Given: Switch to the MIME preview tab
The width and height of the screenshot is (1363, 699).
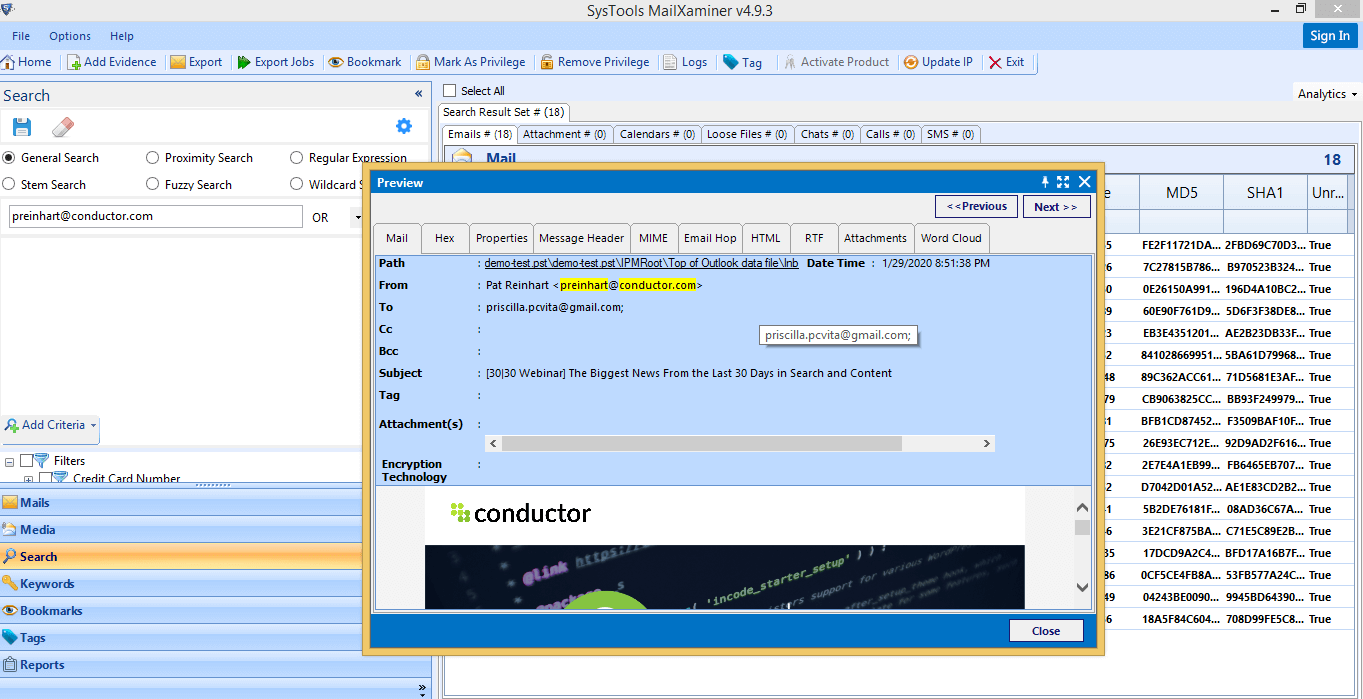Looking at the screenshot, I should pyautogui.click(x=654, y=238).
